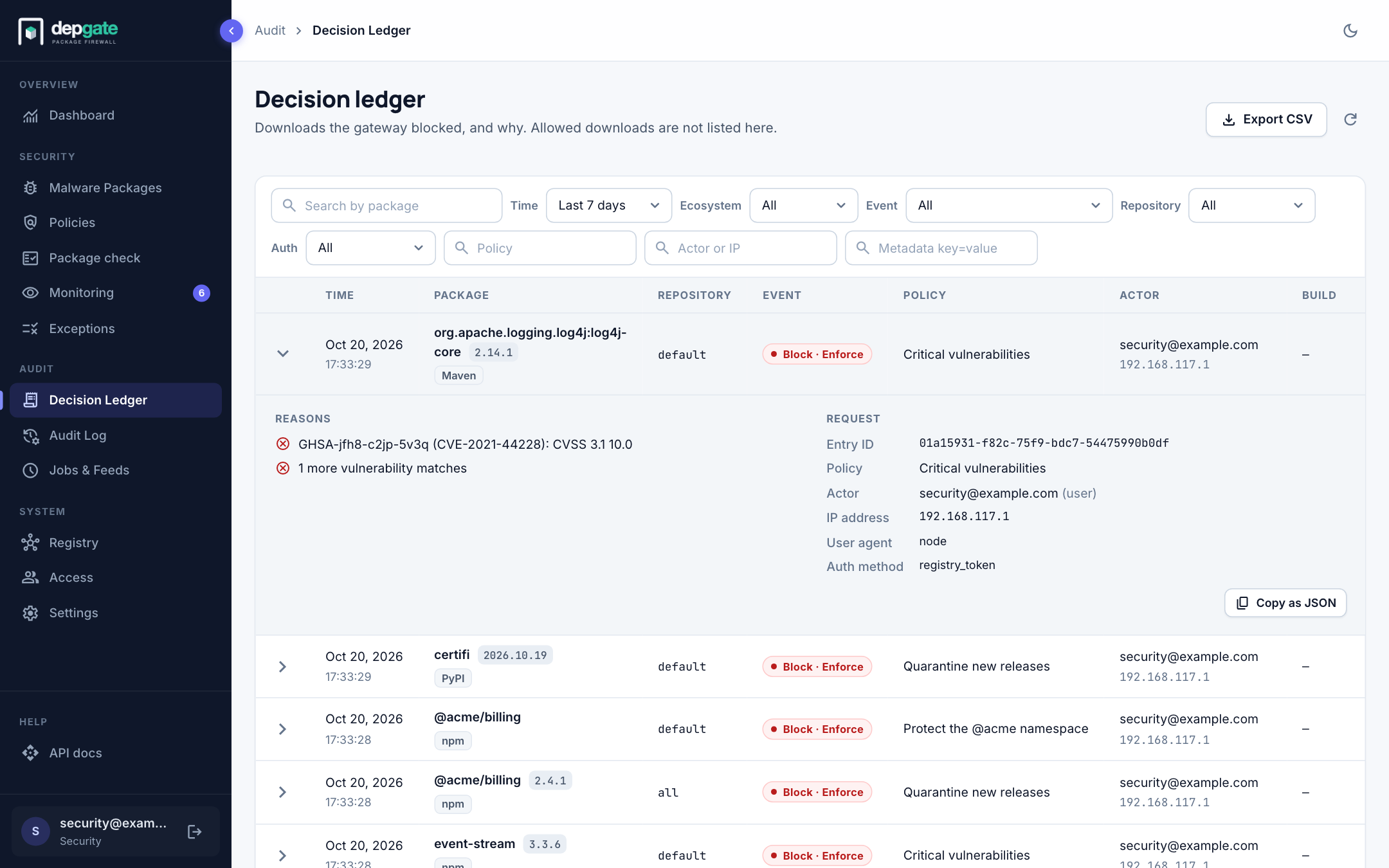Screen dimensions: 1389x868
Task: Click the Monitoring badge showing 6
Action: click(x=201, y=293)
